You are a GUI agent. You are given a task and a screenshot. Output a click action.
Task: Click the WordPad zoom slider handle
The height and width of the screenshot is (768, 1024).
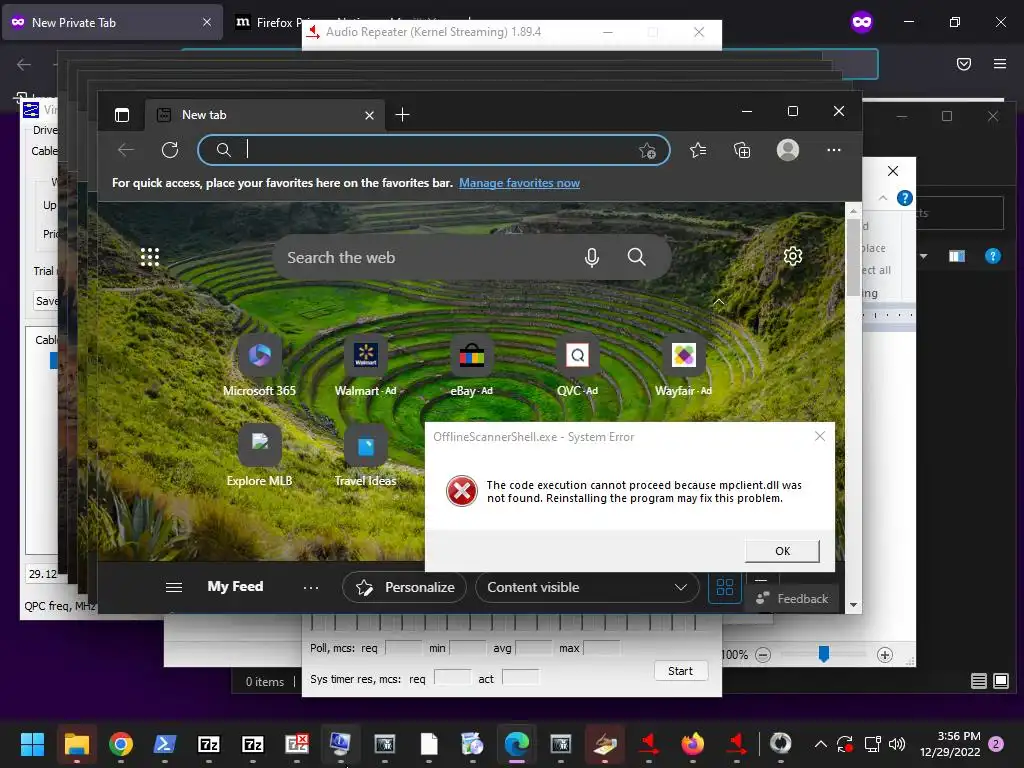point(824,654)
